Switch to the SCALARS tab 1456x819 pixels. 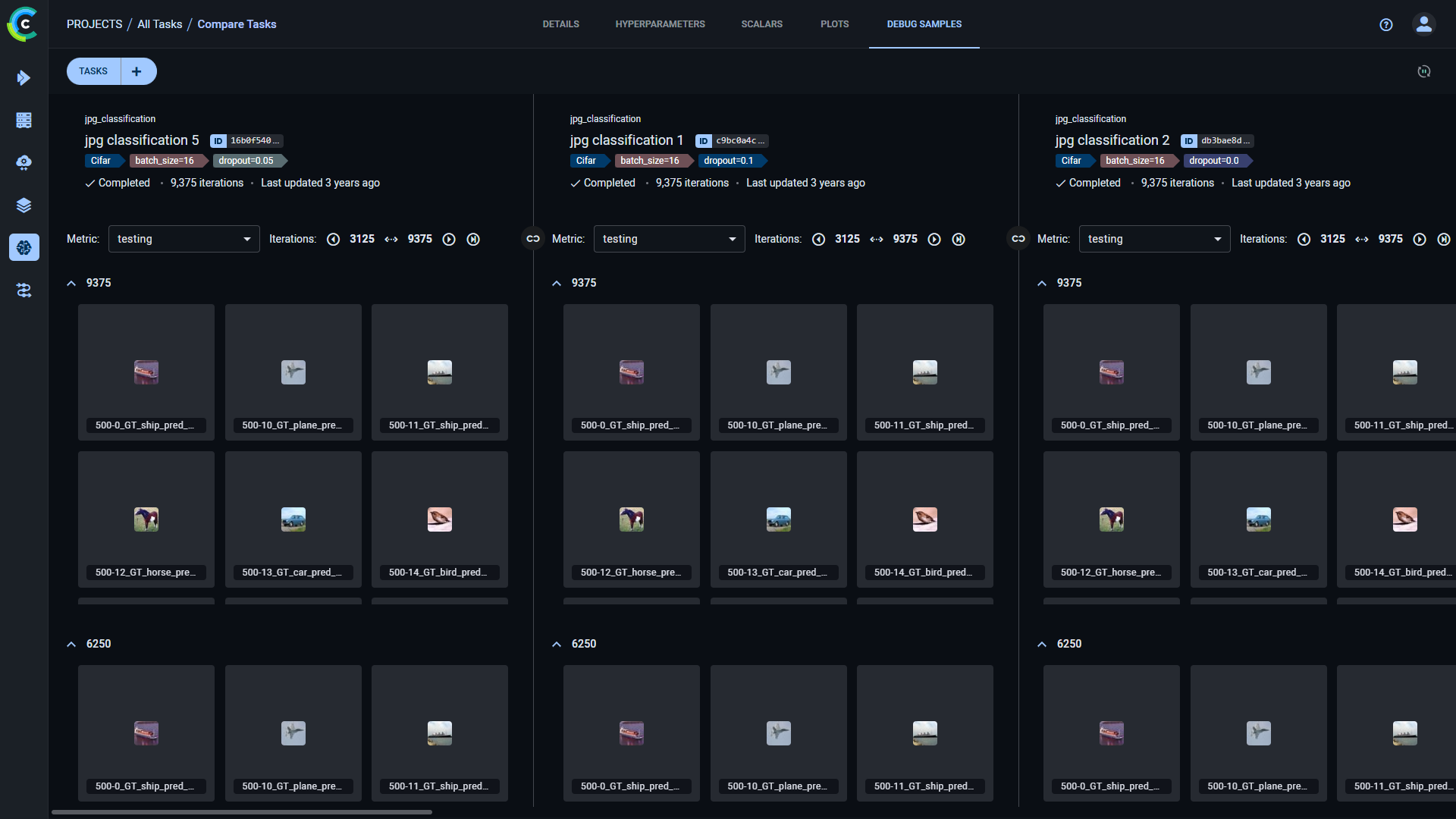(x=761, y=24)
